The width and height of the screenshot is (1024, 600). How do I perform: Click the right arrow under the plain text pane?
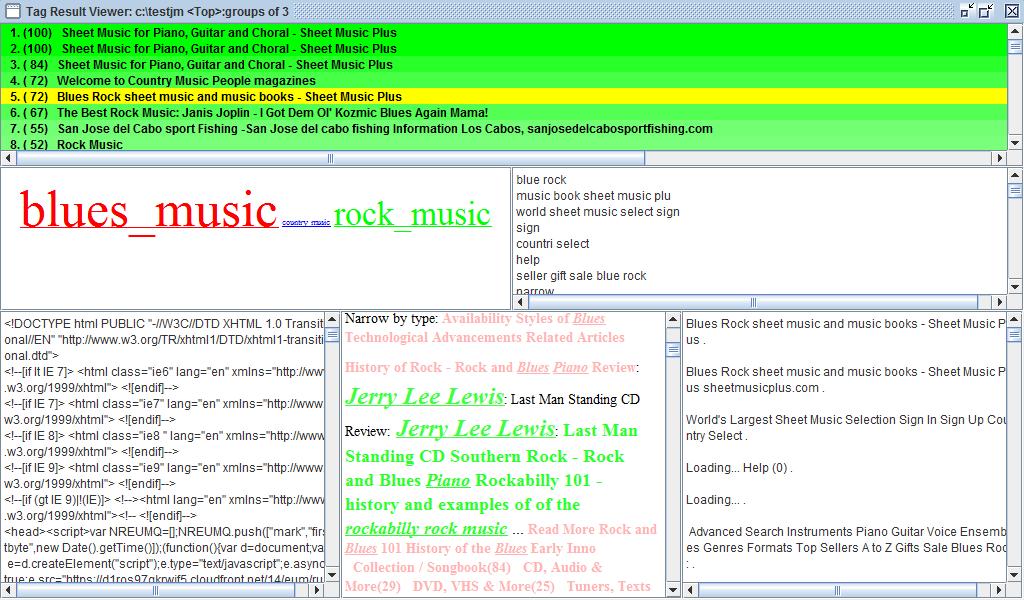1000,590
